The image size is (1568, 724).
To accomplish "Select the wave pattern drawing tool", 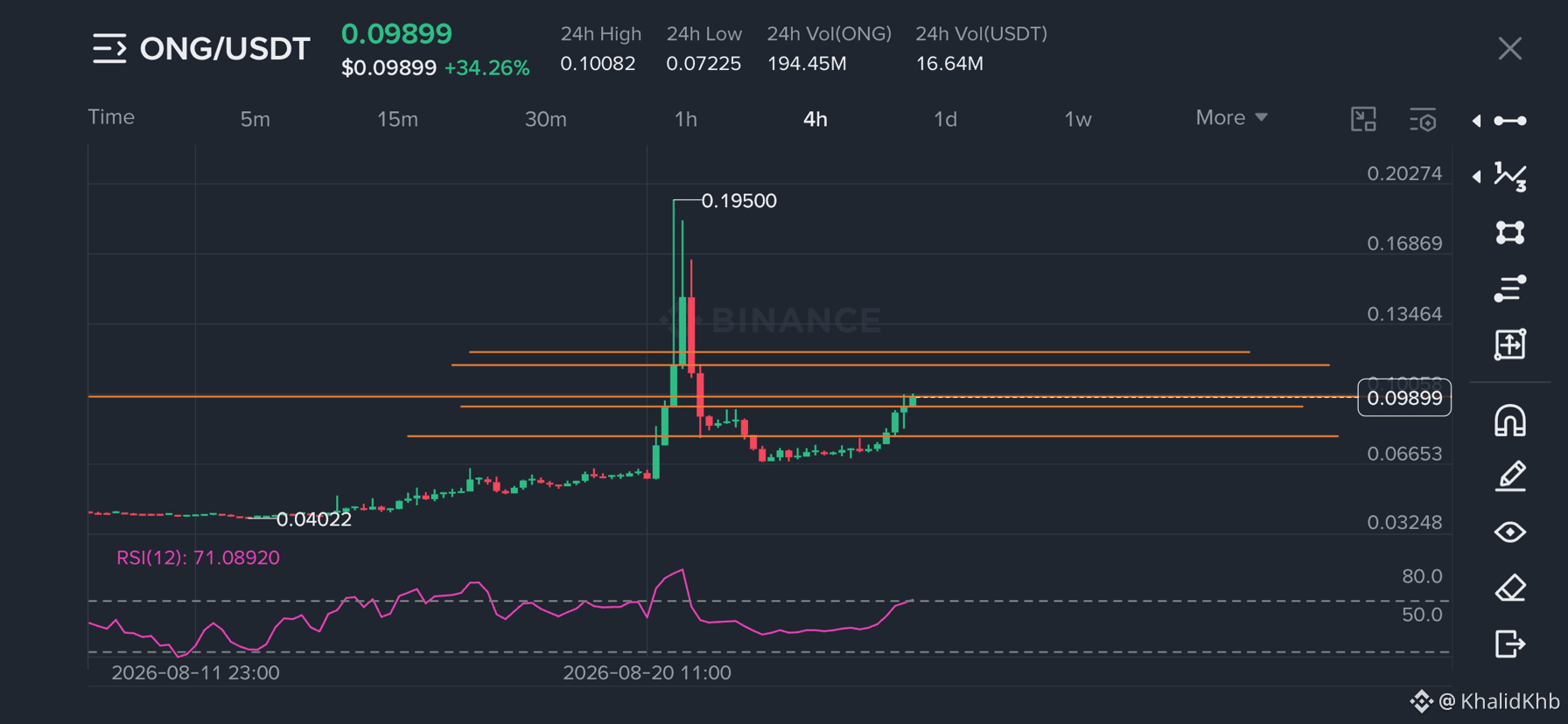I will (x=1511, y=177).
